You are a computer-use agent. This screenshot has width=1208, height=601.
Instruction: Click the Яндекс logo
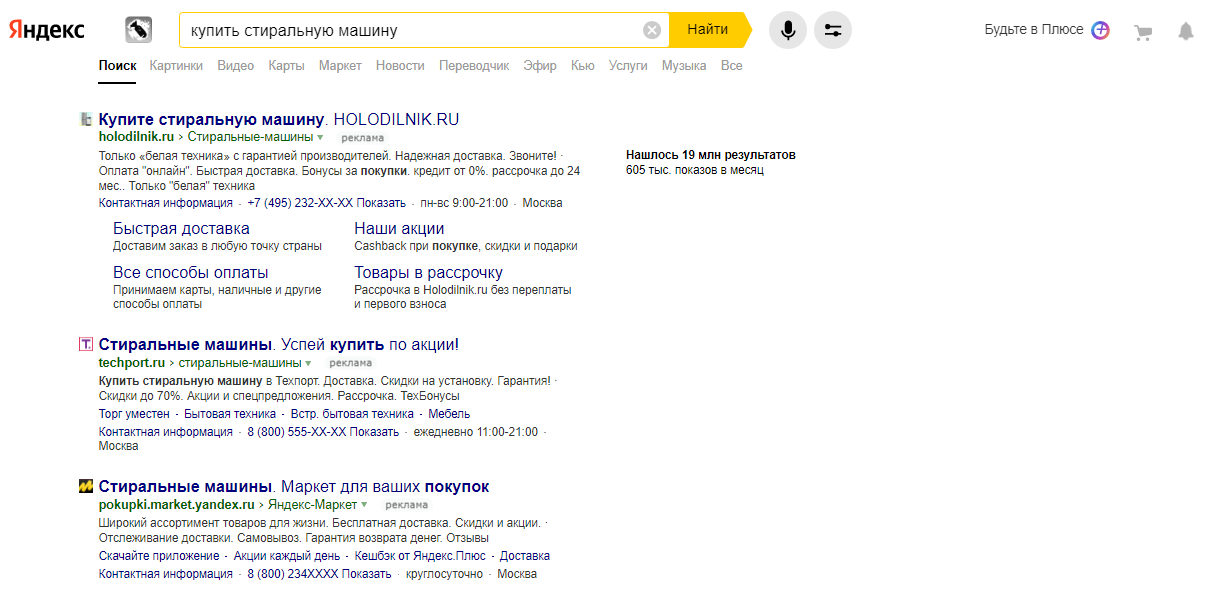pyautogui.click(x=46, y=30)
